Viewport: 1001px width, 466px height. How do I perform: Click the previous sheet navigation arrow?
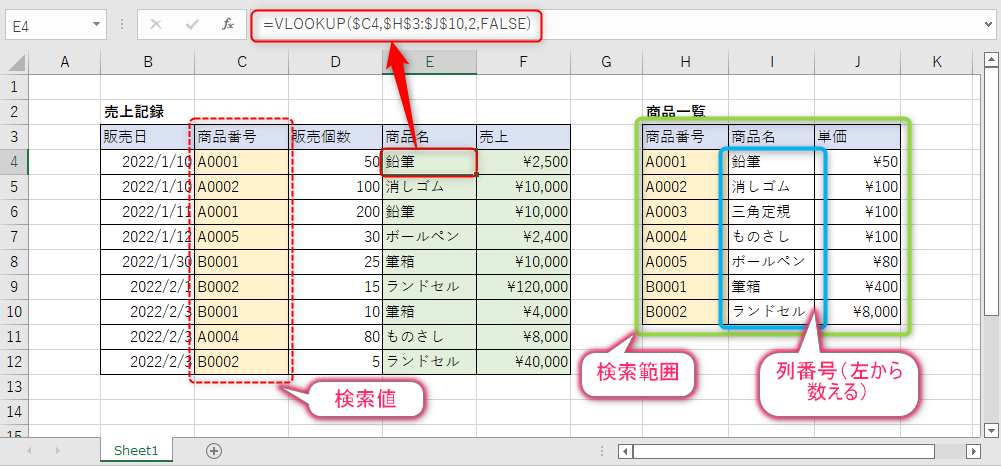click(x=30, y=451)
